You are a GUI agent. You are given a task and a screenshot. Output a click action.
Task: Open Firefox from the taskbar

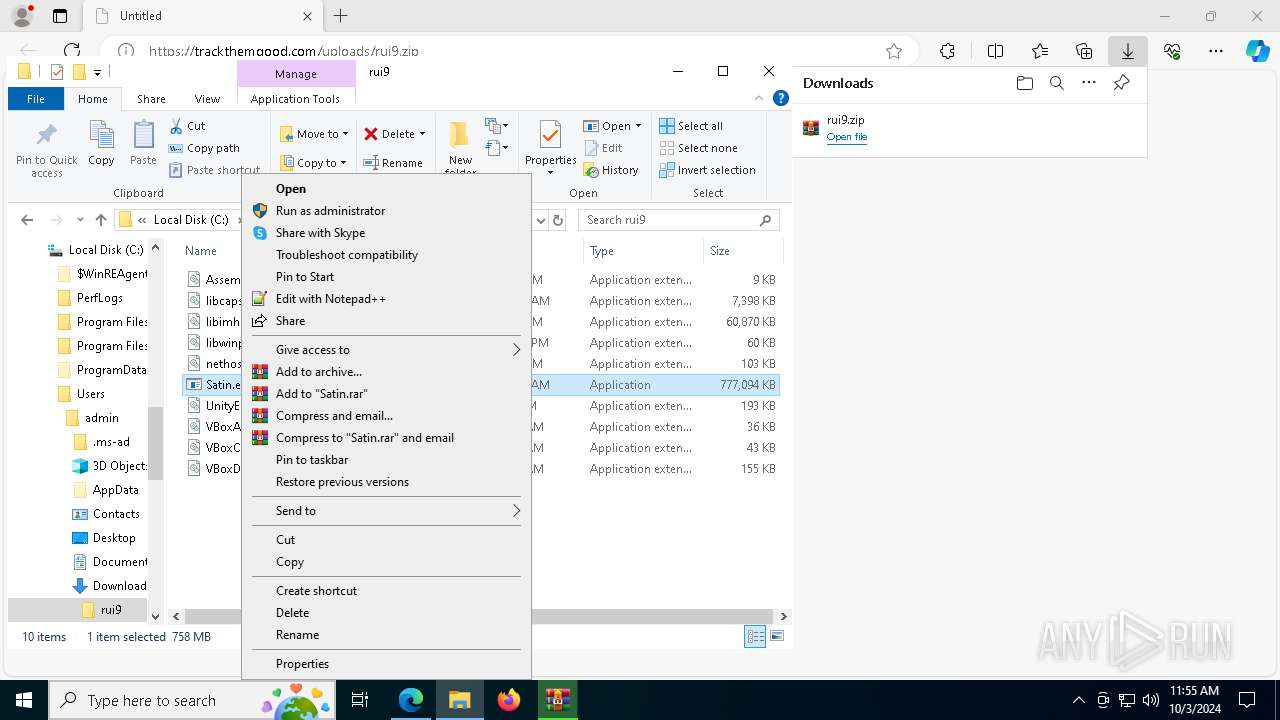tap(509, 700)
